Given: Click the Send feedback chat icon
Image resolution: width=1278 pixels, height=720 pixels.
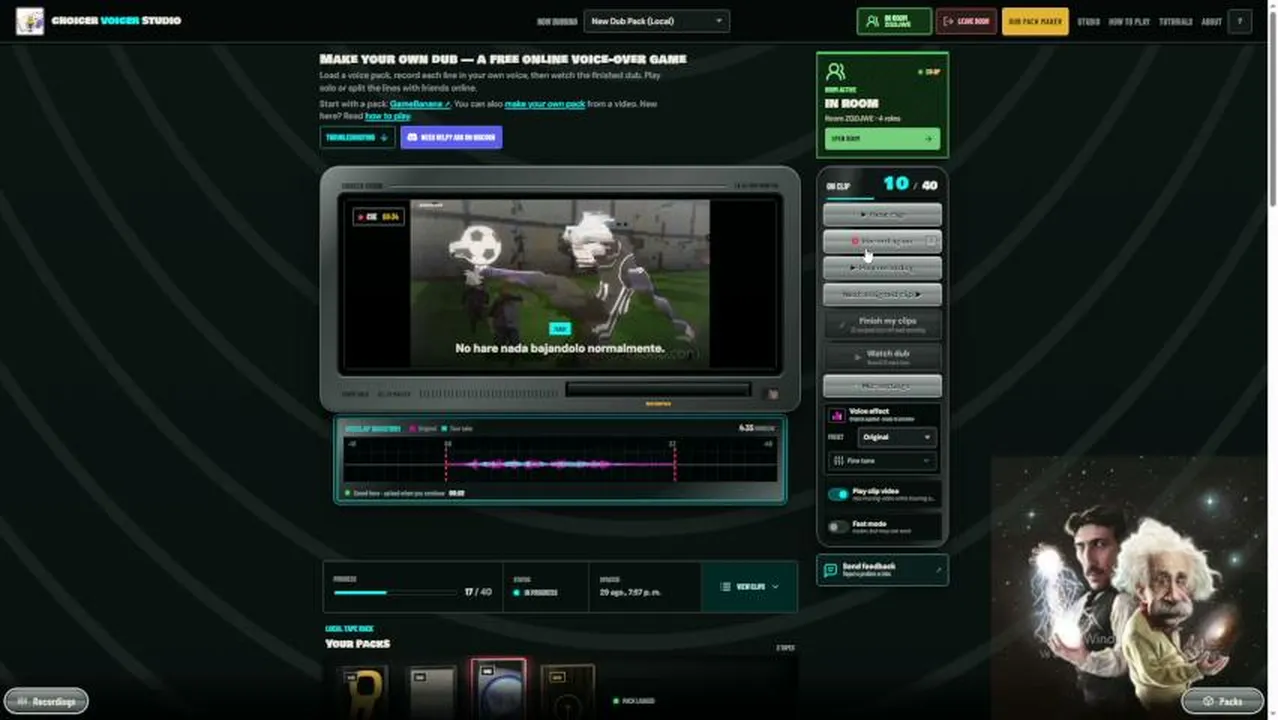Looking at the screenshot, I should 830,570.
